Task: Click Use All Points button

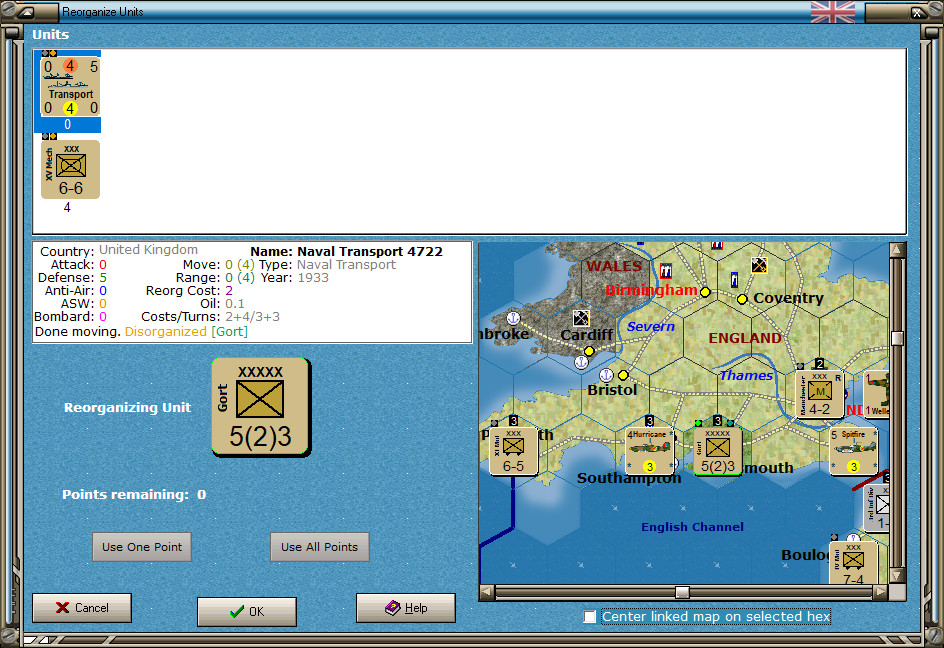Action: point(319,547)
